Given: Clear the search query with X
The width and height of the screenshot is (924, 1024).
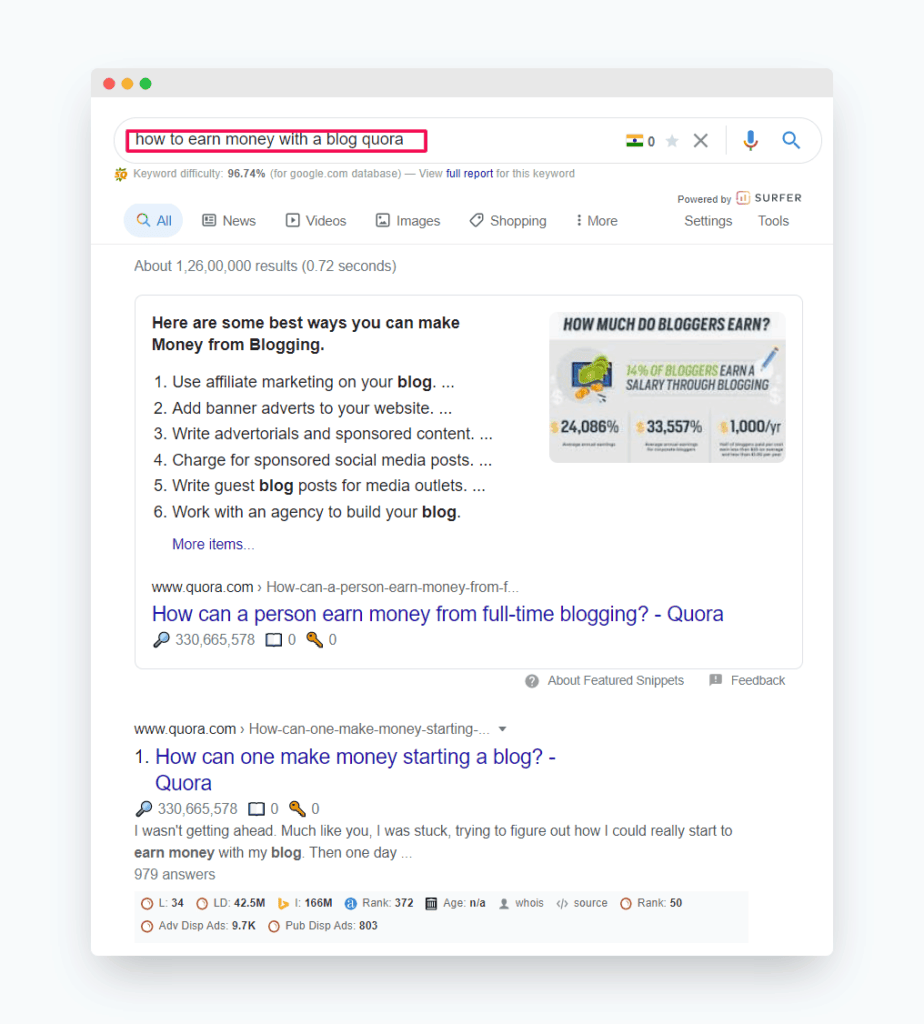Looking at the screenshot, I should point(701,140).
